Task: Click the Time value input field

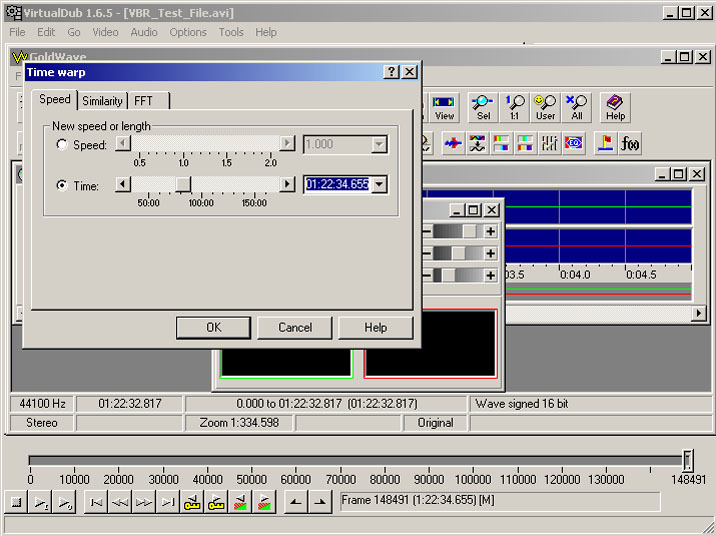Action: pos(337,185)
